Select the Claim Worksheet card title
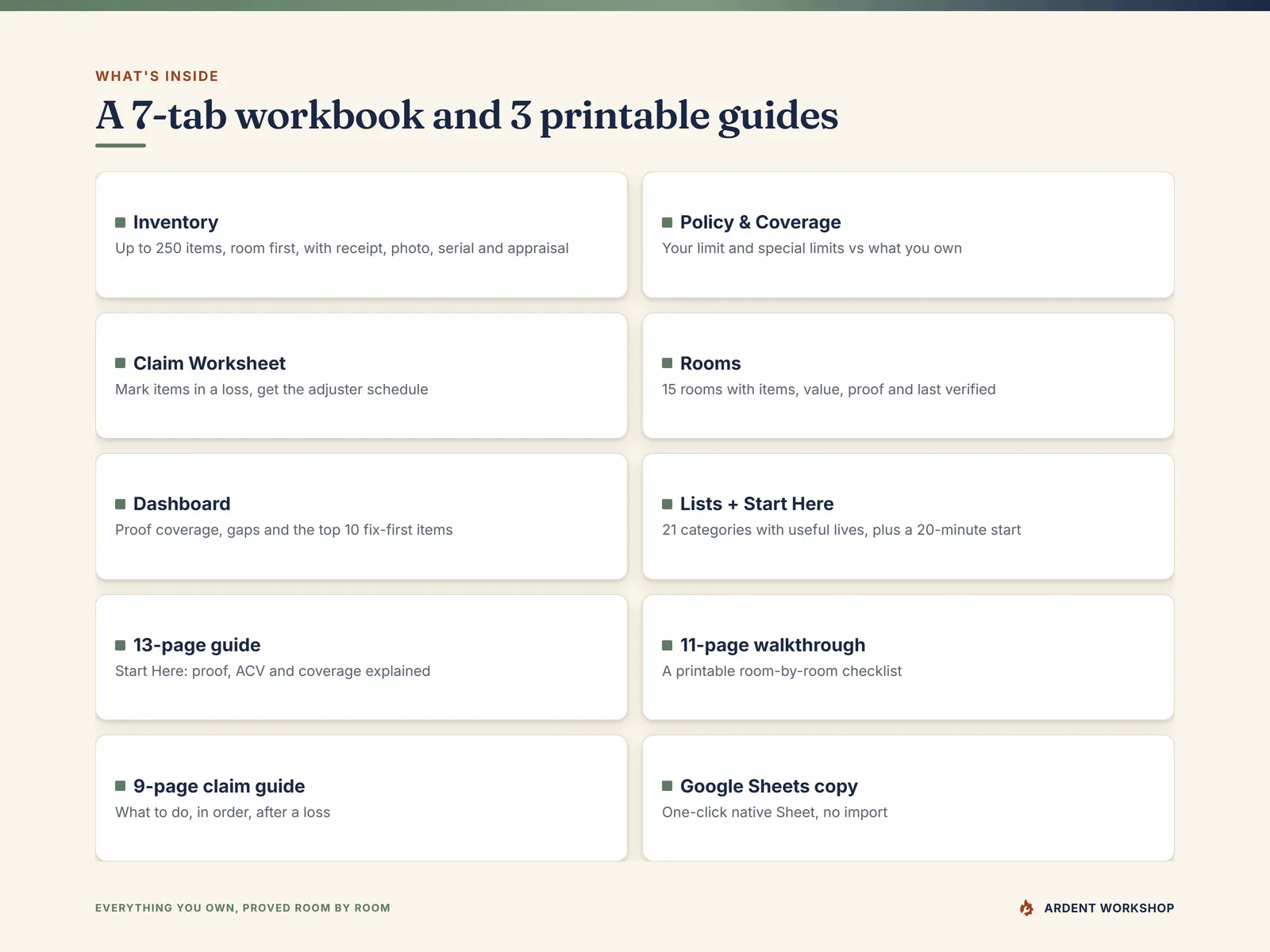This screenshot has width=1270, height=952. pos(210,363)
